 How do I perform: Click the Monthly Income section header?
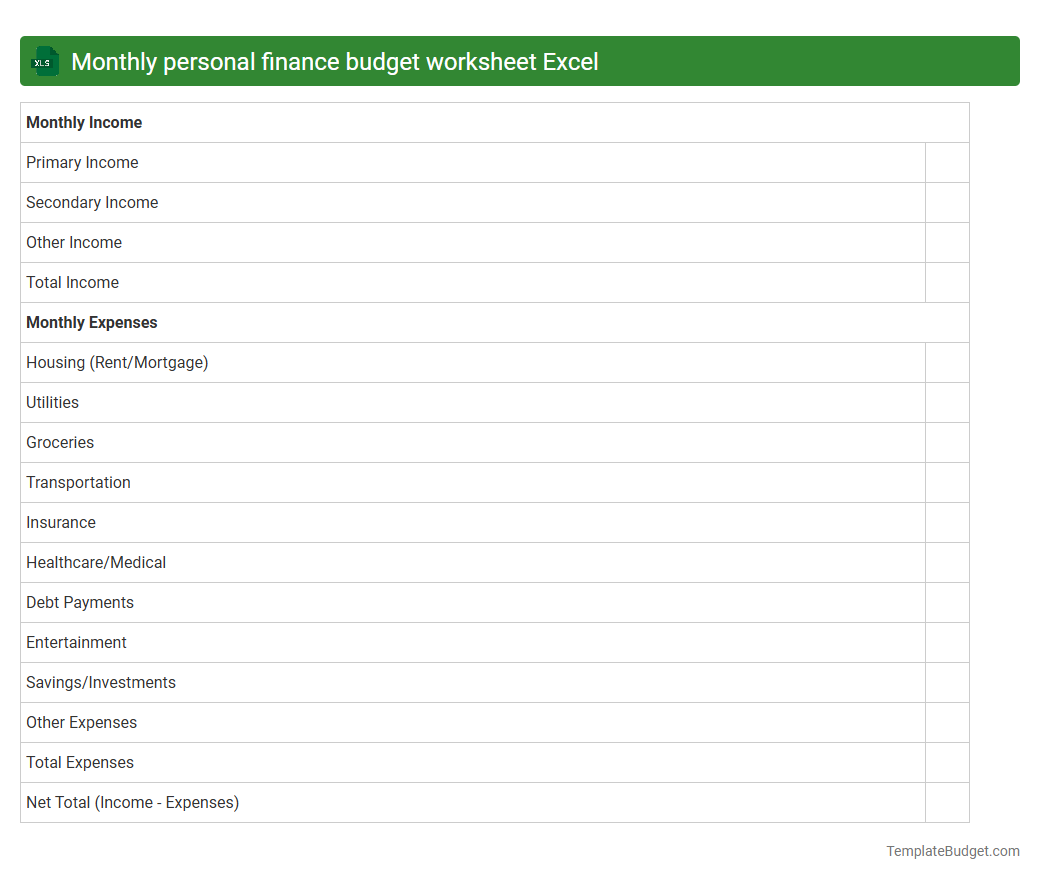pyautogui.click(x=84, y=122)
